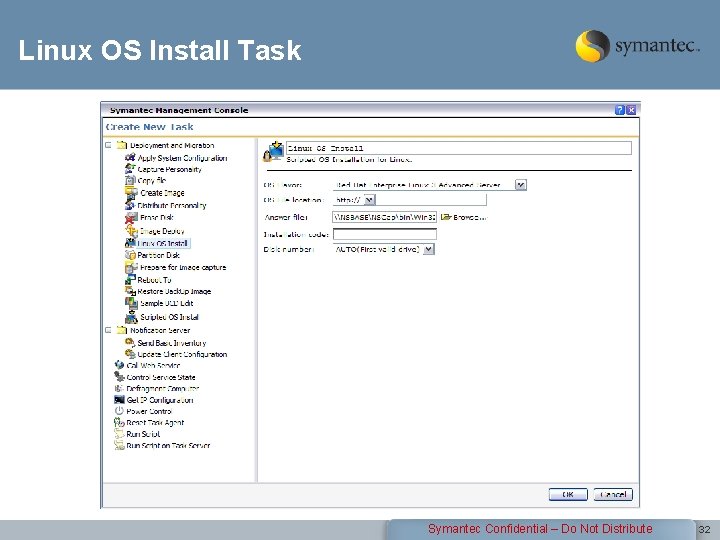Click the Deployment and Migration folder label

point(172,146)
